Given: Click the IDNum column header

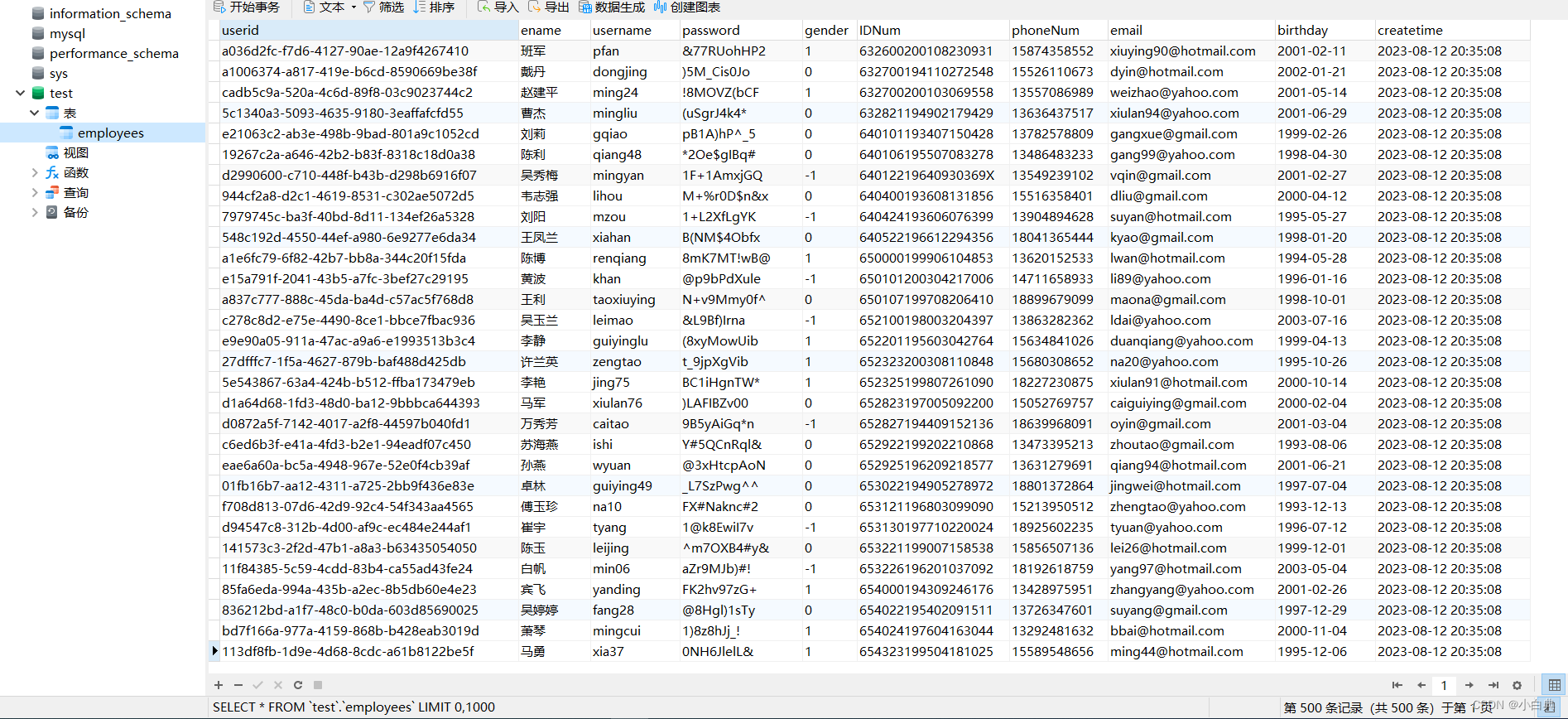Looking at the screenshot, I should click(x=932, y=30).
